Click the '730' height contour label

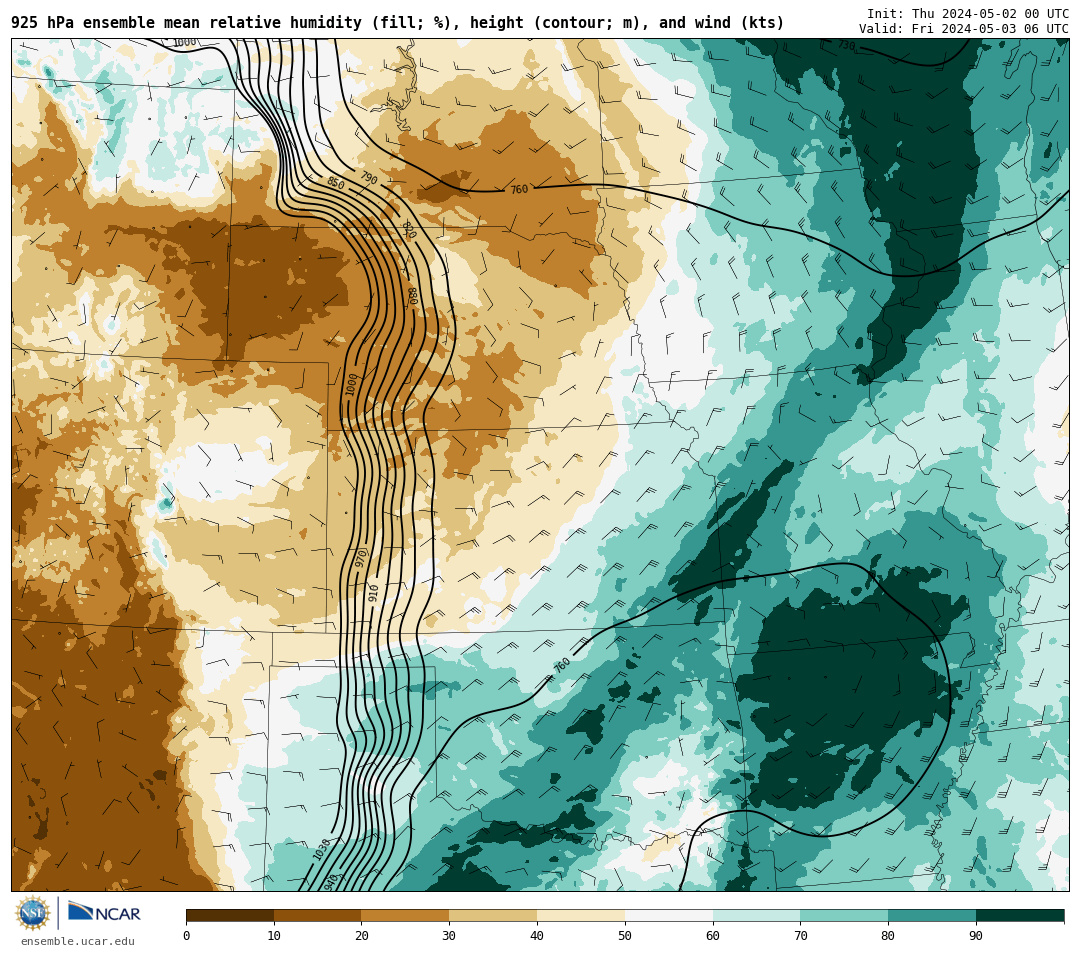tap(847, 45)
